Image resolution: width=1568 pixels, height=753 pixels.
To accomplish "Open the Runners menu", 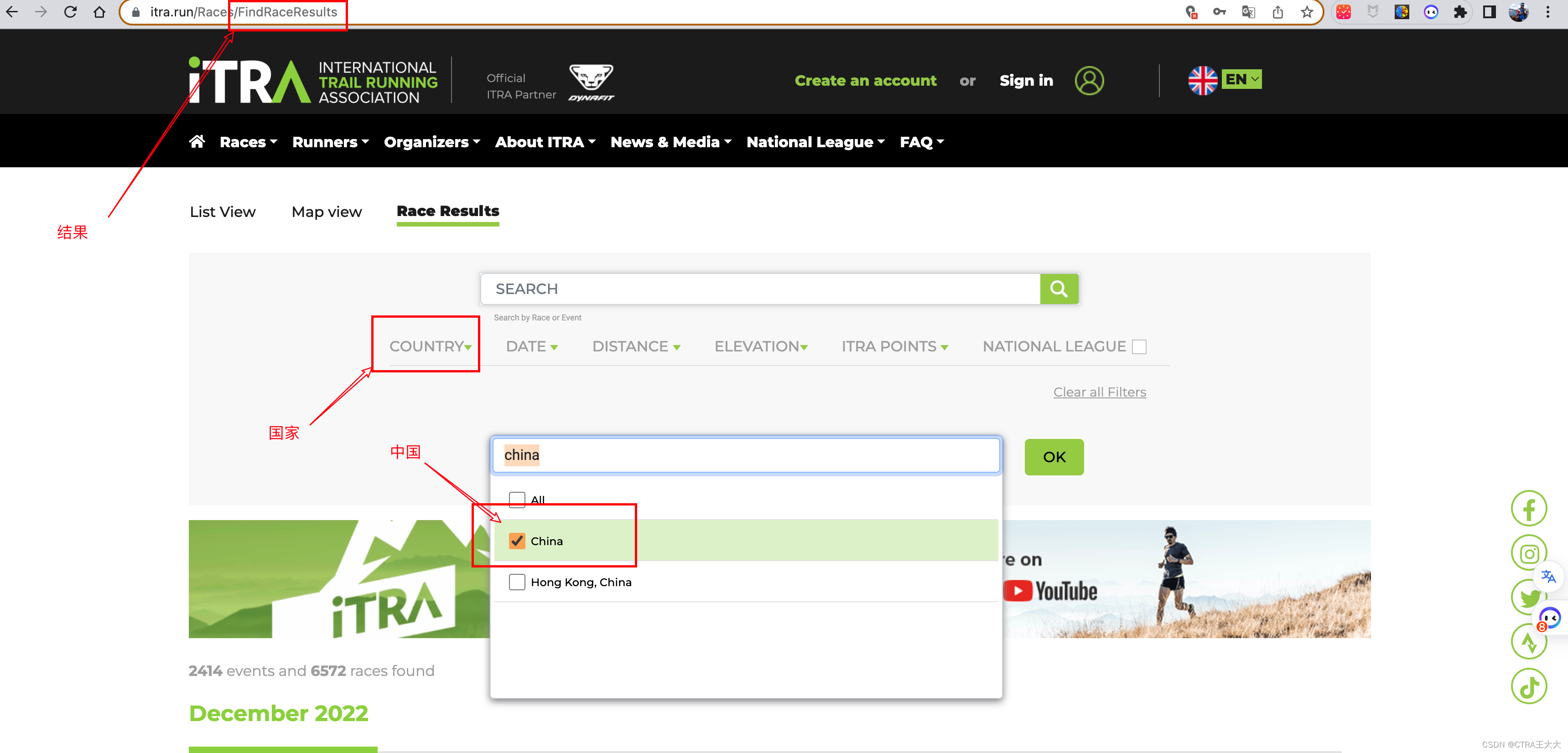I will [x=331, y=142].
